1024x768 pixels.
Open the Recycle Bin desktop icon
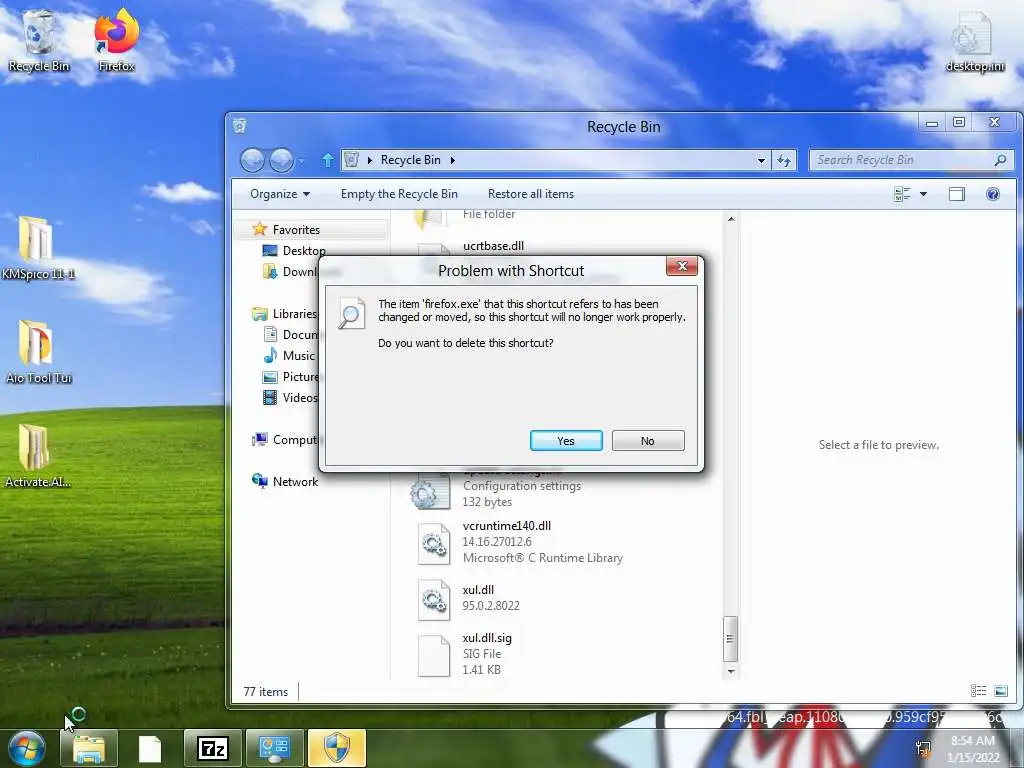[x=39, y=40]
